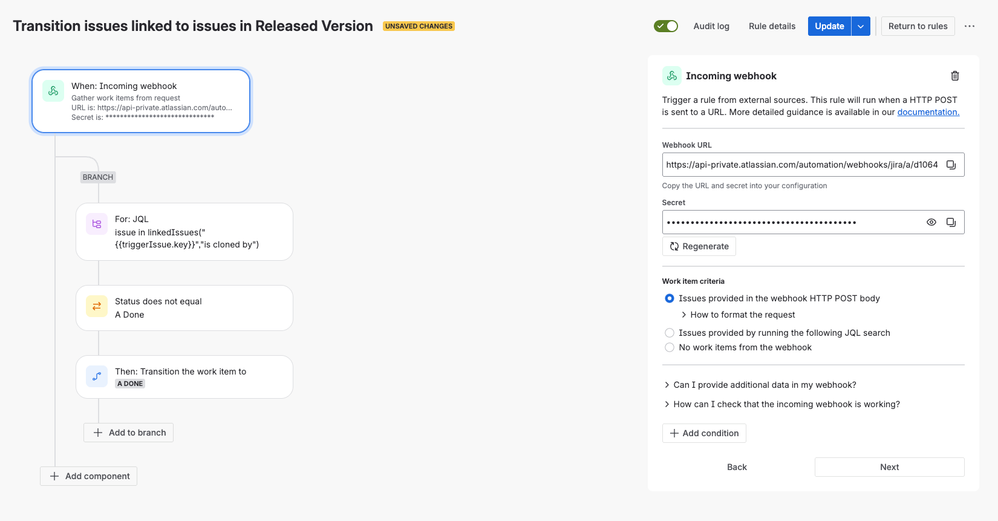The image size is (998, 521).
Task: Delete the trigger via trash icon
Action: pyautogui.click(x=955, y=76)
